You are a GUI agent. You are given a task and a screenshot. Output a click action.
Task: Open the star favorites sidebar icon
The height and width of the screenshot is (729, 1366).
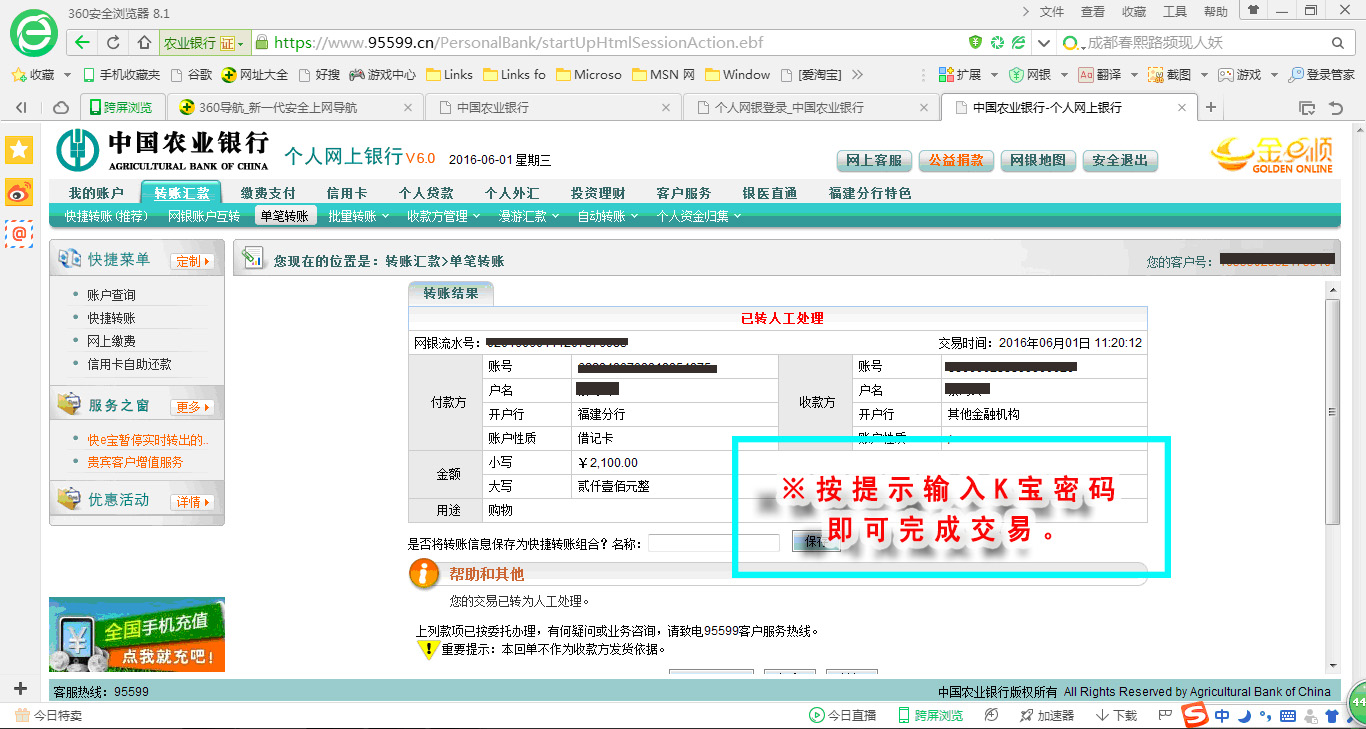(x=19, y=150)
